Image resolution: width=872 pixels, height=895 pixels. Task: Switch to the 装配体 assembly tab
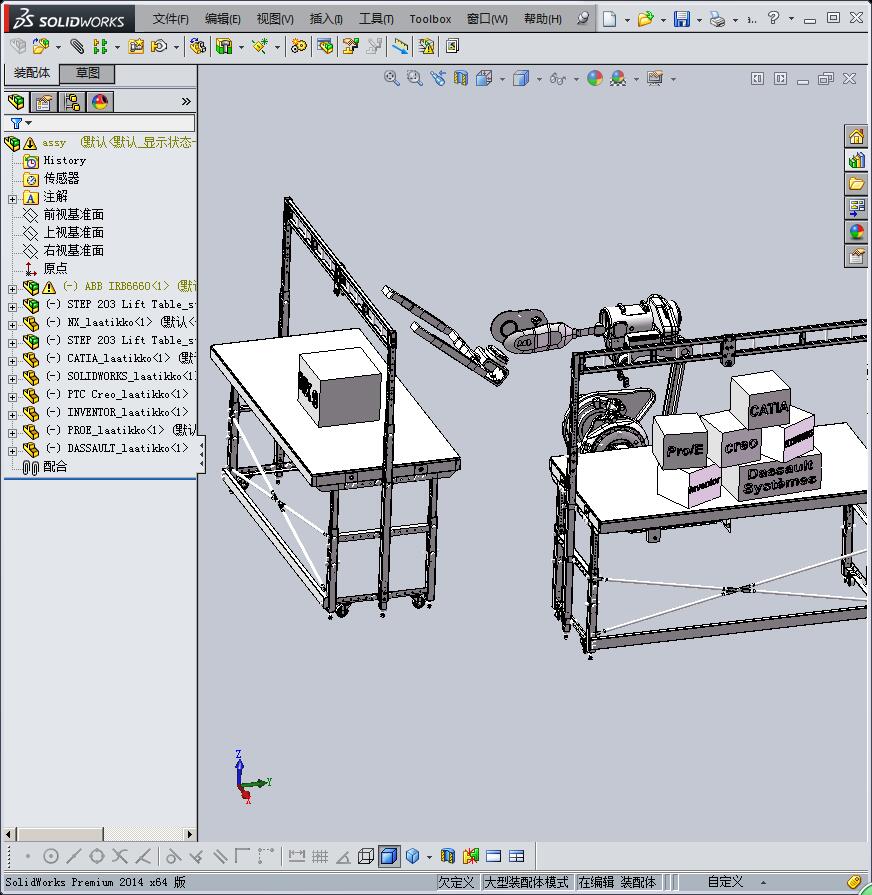(x=31, y=73)
